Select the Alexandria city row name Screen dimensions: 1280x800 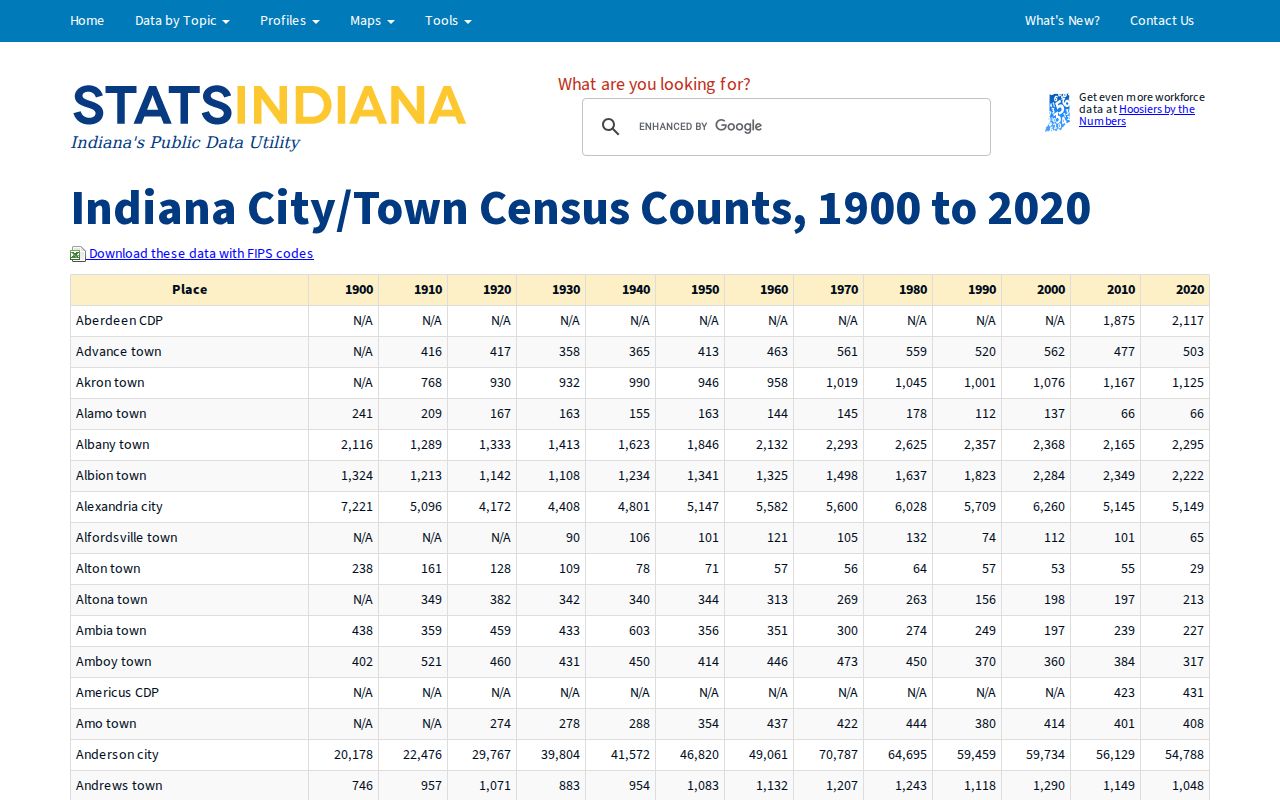pos(119,507)
